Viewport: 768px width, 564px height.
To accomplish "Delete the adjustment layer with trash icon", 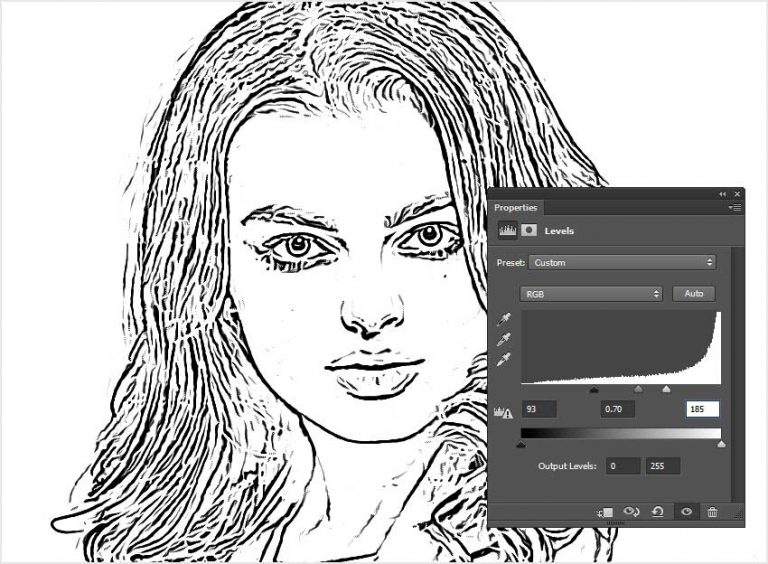I will click(713, 512).
